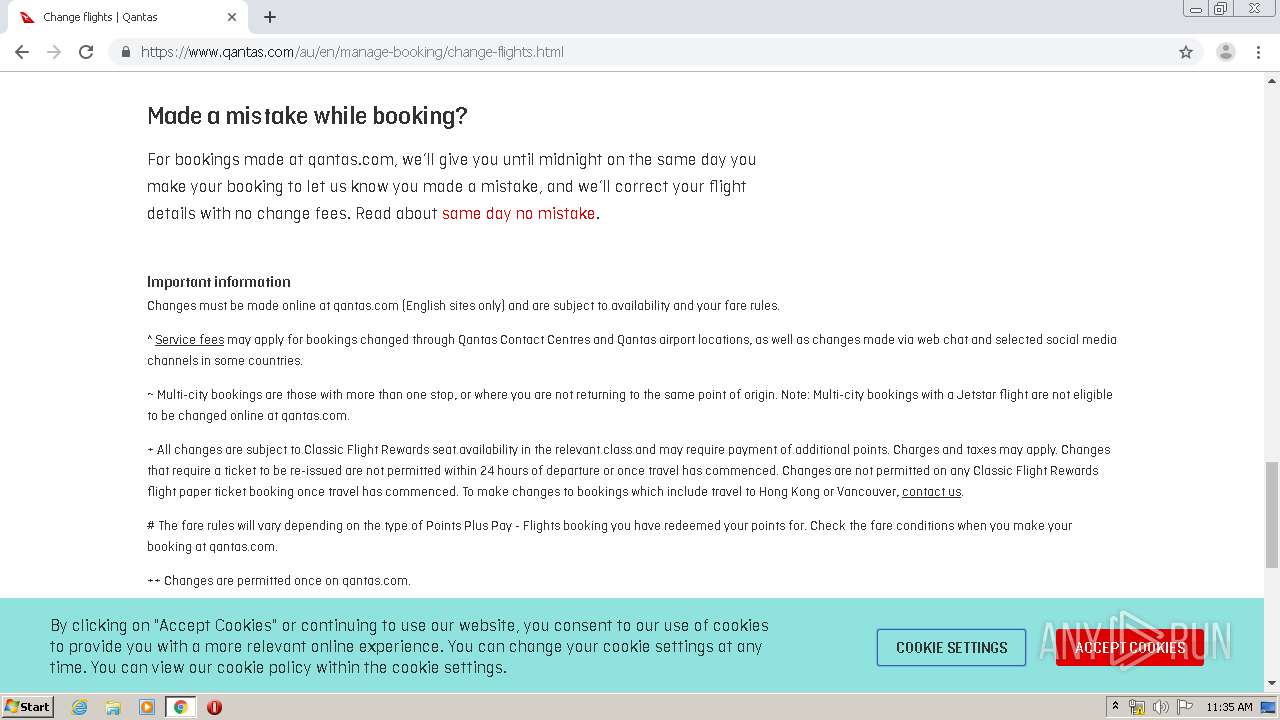The image size is (1280, 720).
Task: Close the Change flights tab
Action: tap(232, 17)
